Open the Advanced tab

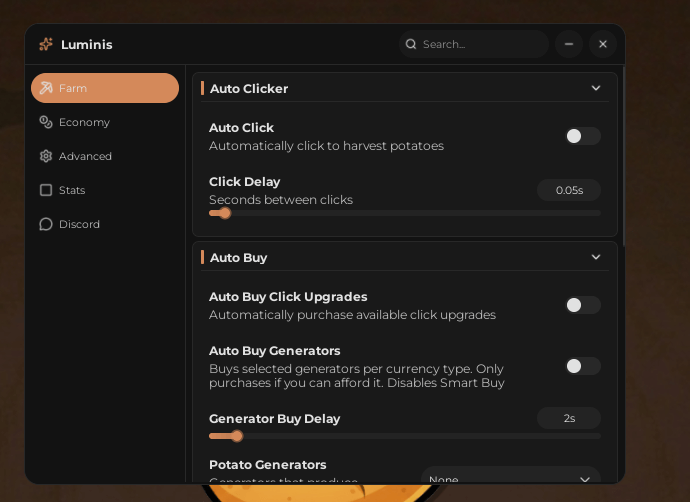105,156
